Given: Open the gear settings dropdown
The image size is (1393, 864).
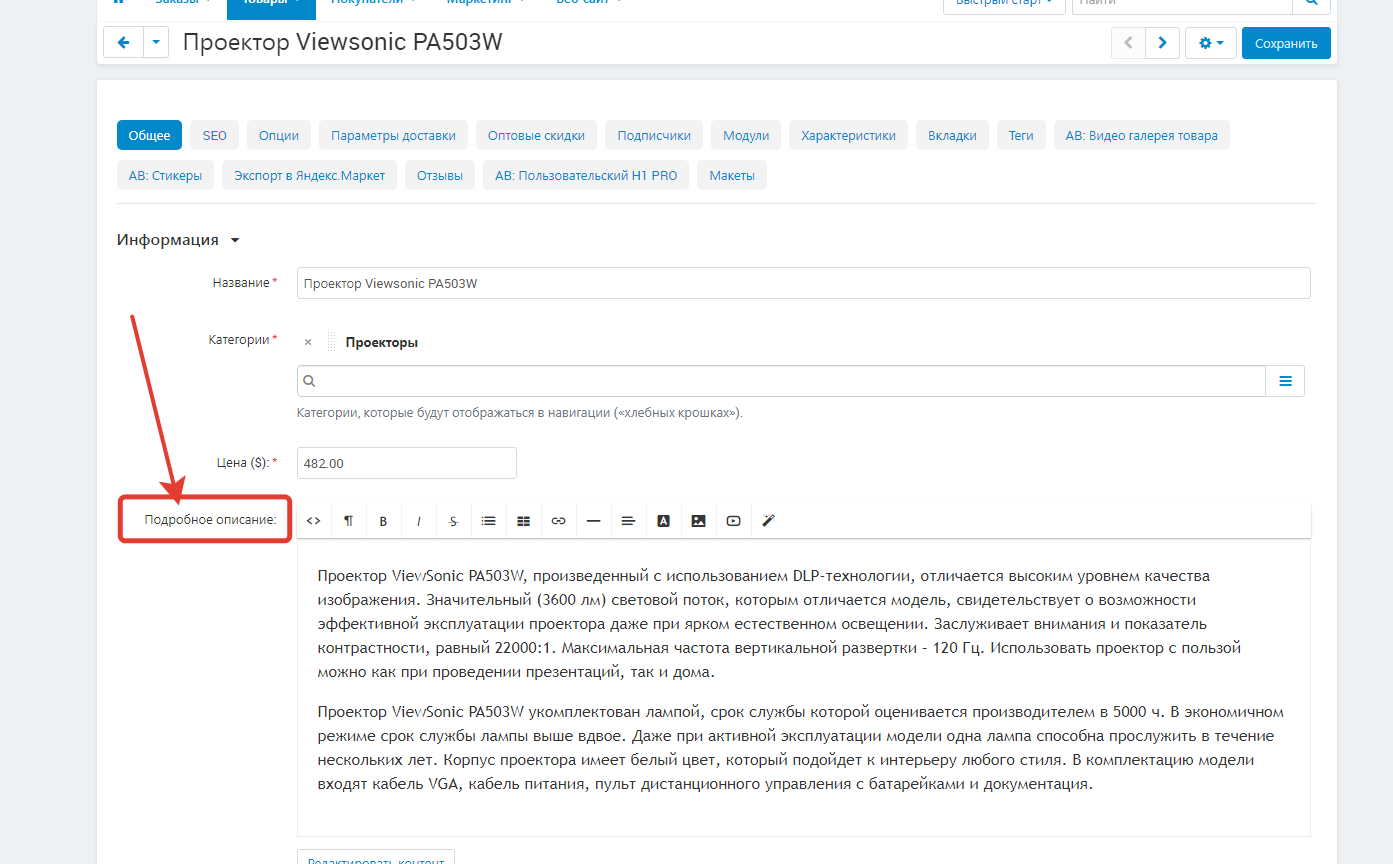Looking at the screenshot, I should point(1211,43).
